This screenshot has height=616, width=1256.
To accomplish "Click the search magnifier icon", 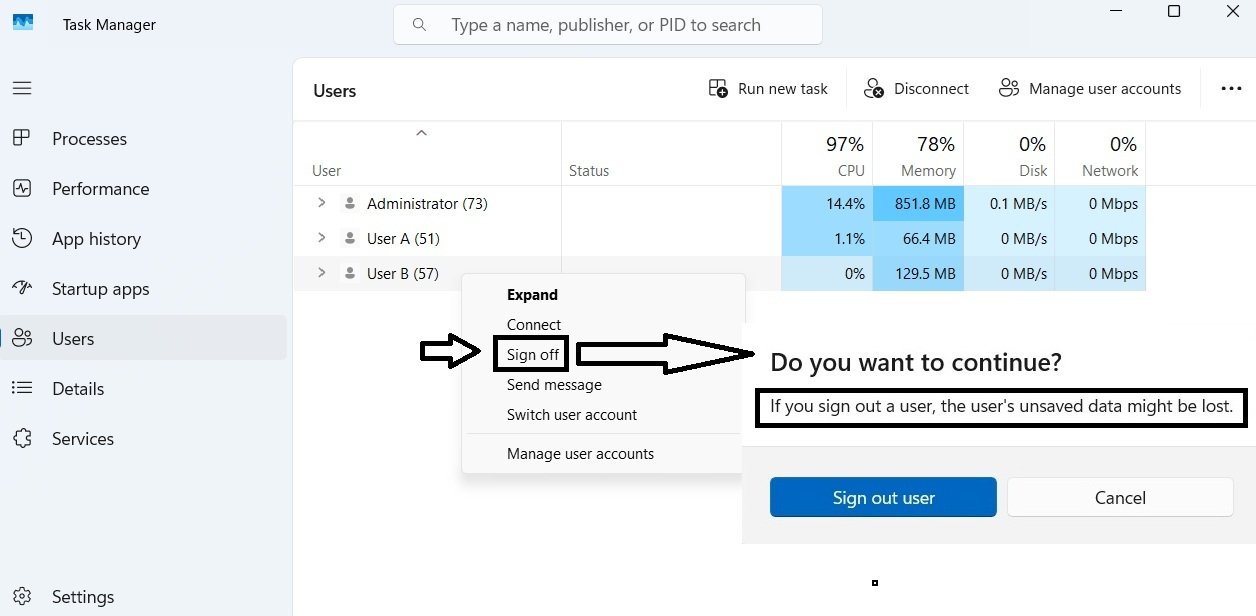I will click(x=419, y=24).
